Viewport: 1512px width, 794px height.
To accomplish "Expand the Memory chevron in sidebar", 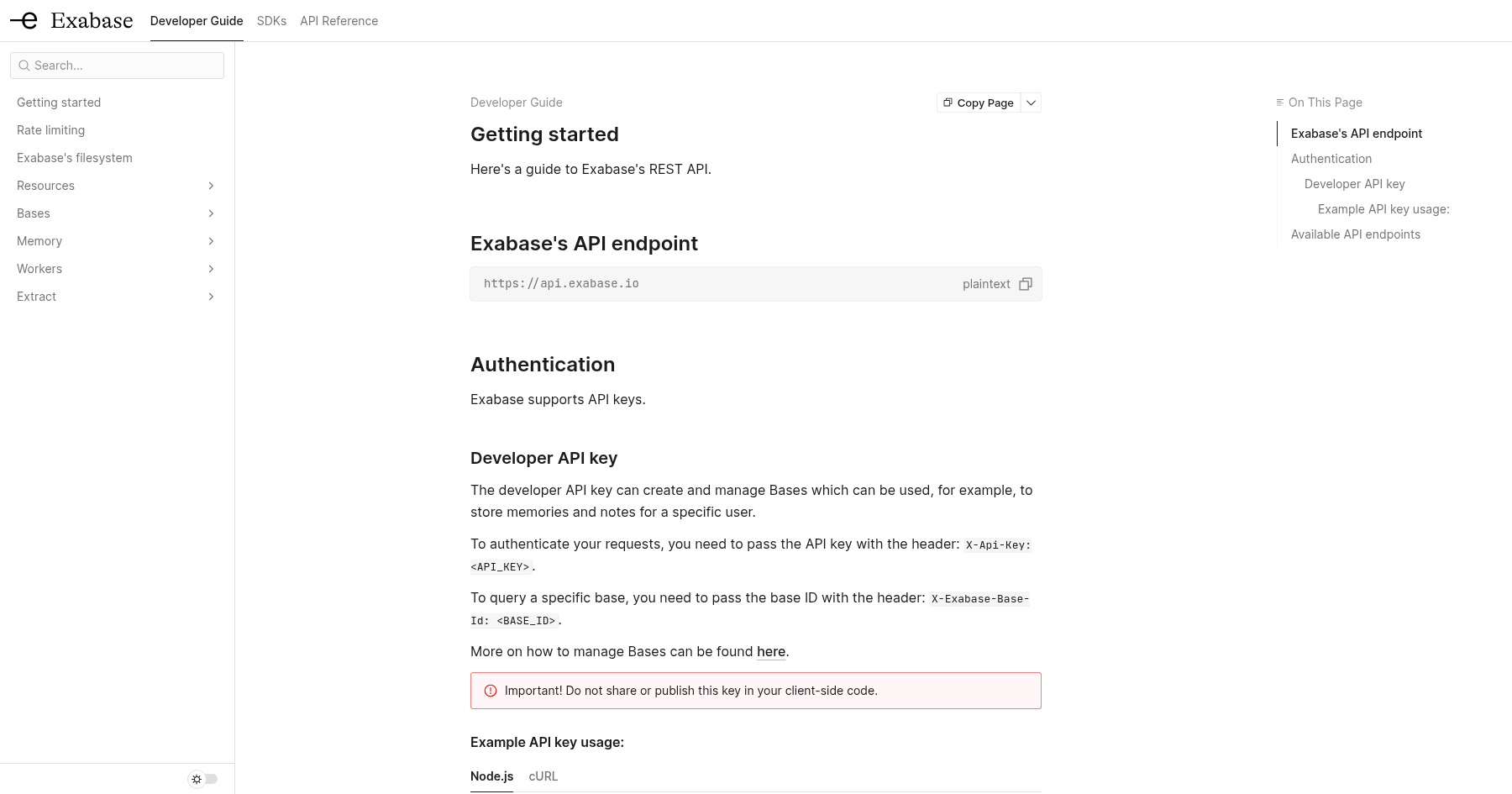I will pyautogui.click(x=211, y=241).
